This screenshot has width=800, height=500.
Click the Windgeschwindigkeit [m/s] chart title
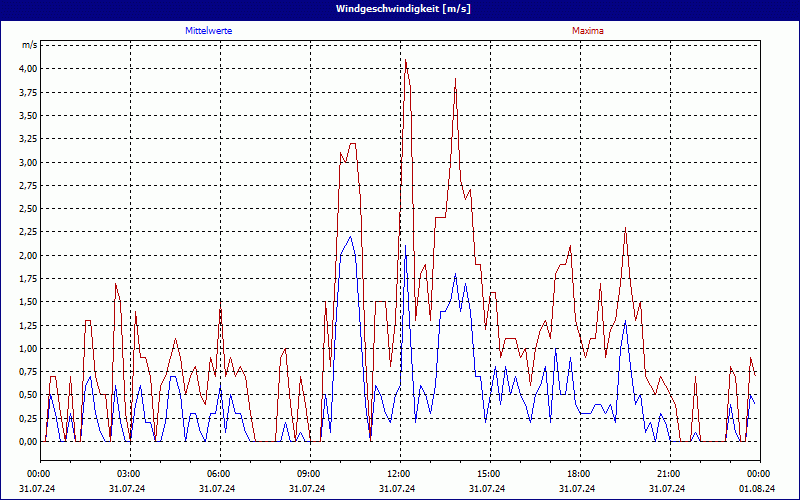click(403, 9)
